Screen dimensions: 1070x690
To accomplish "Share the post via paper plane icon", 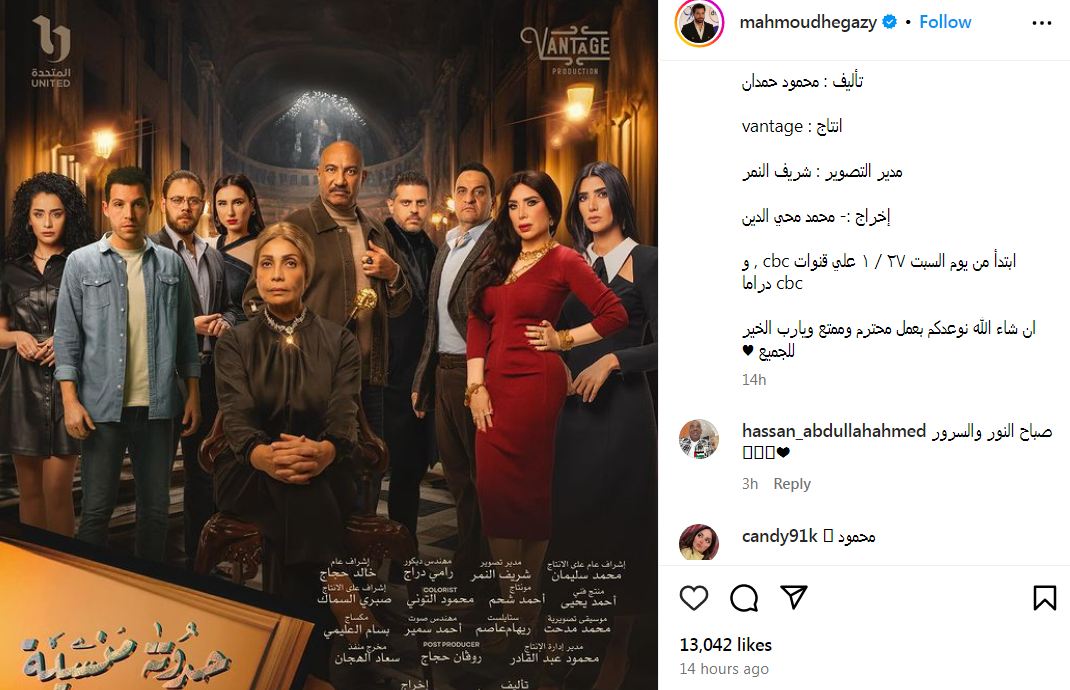I will (x=794, y=597).
